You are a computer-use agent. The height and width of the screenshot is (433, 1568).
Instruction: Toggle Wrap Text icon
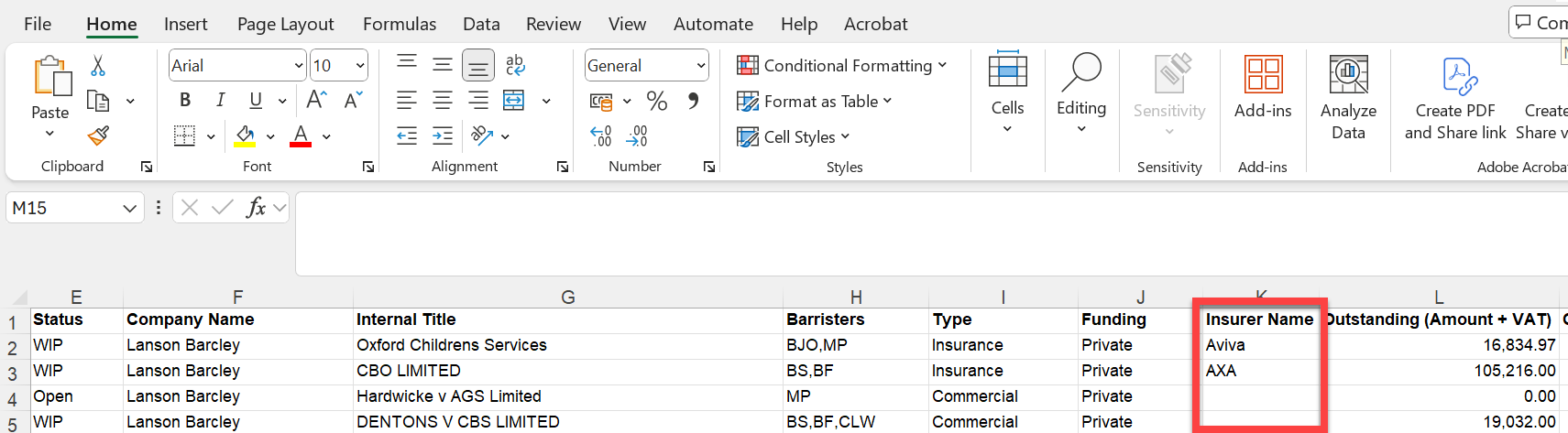(515, 64)
